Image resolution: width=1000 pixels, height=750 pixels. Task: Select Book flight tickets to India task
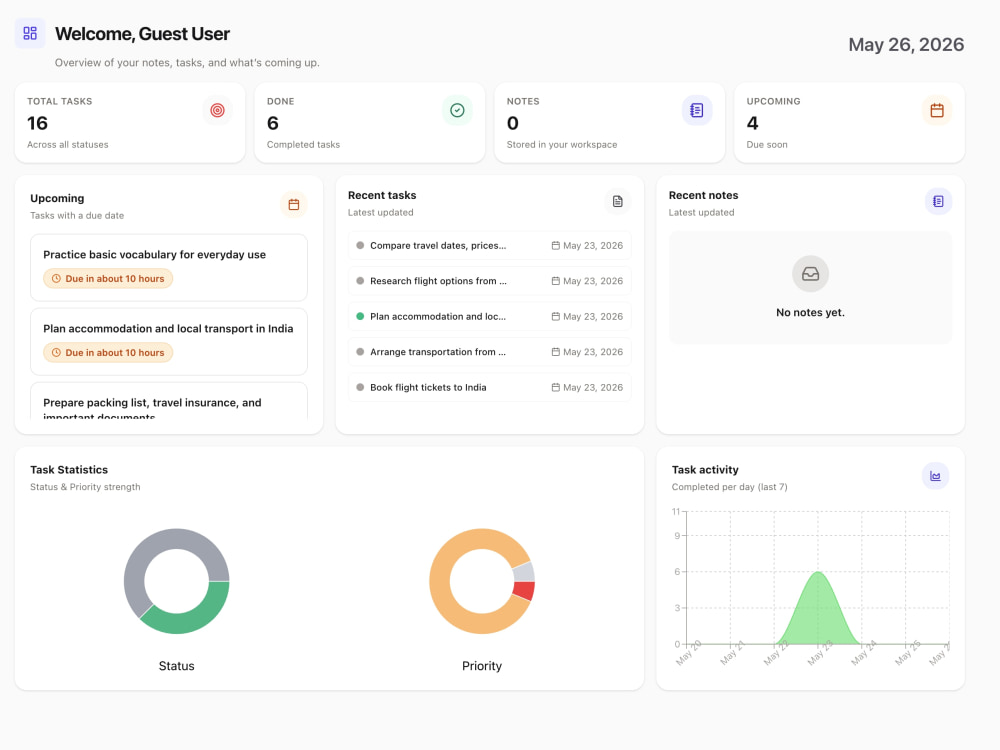(490, 388)
